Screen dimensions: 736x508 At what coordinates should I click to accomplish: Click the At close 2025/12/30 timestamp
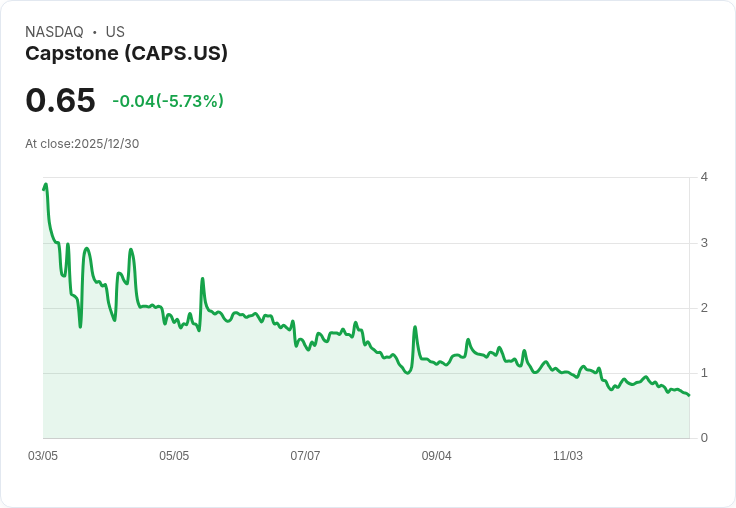coord(82,143)
